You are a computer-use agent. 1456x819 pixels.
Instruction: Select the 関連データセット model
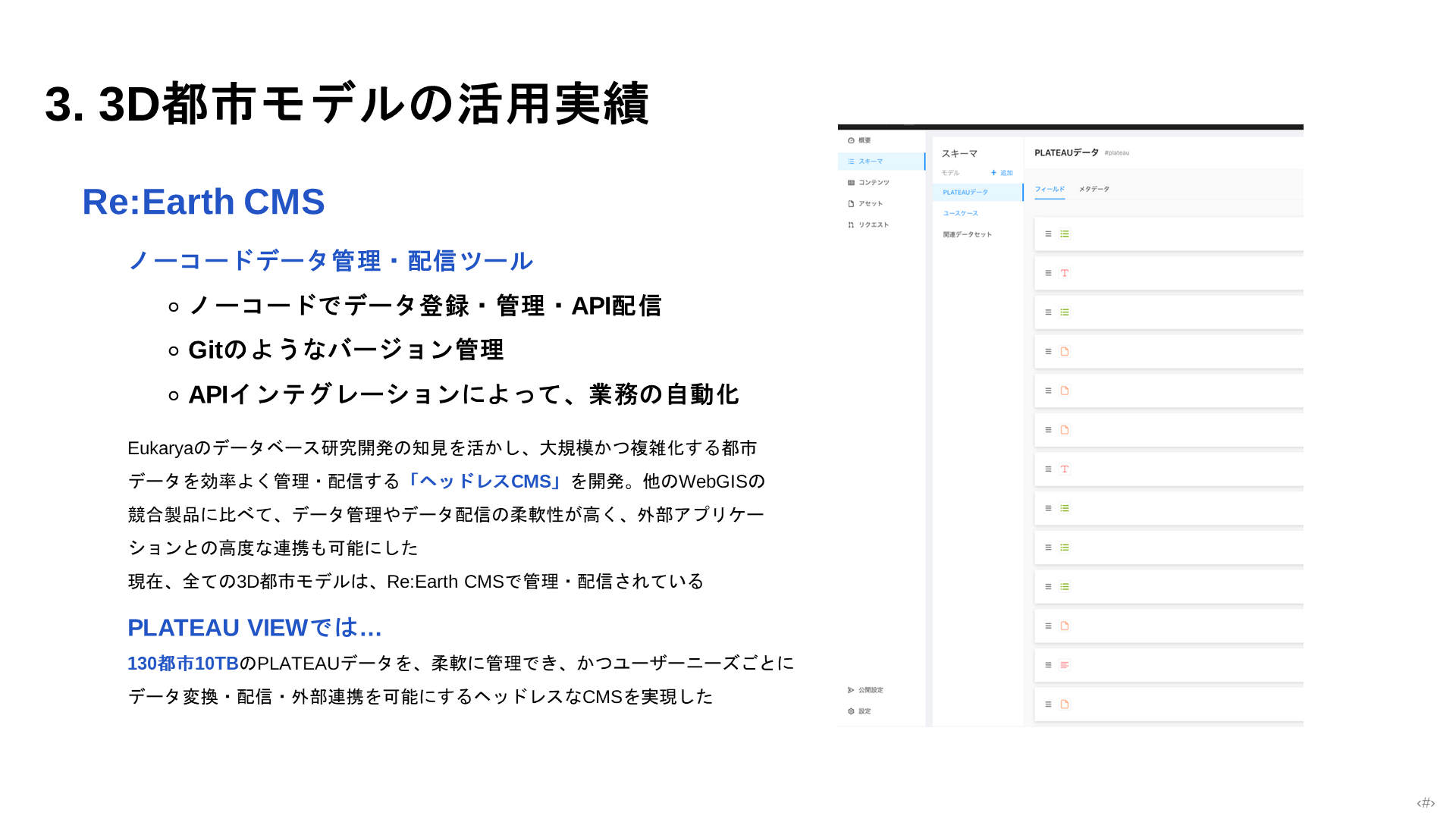[x=967, y=235]
